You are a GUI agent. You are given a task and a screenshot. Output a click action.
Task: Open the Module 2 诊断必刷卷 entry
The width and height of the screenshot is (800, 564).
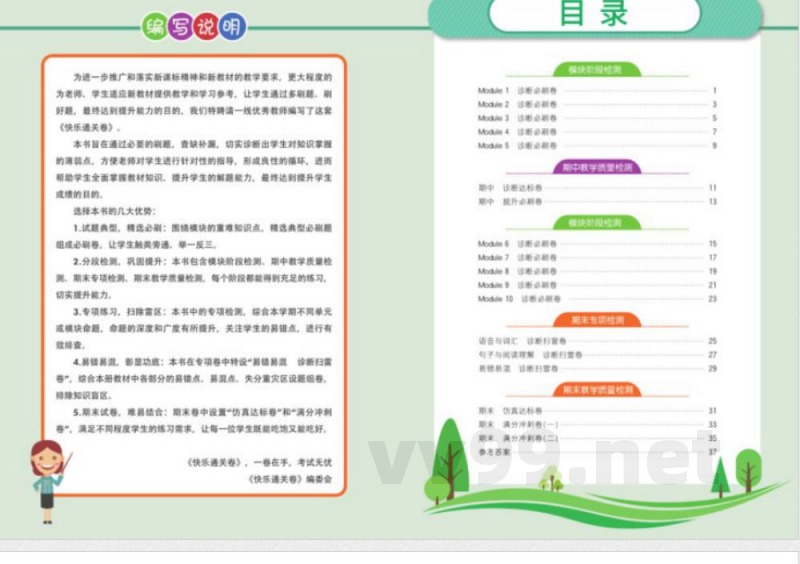click(x=597, y=104)
